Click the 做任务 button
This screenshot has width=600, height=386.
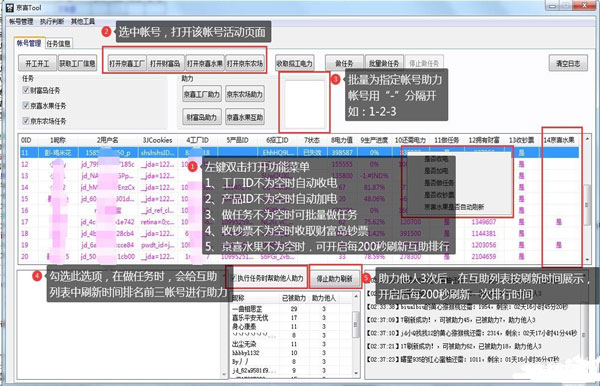coord(344,64)
